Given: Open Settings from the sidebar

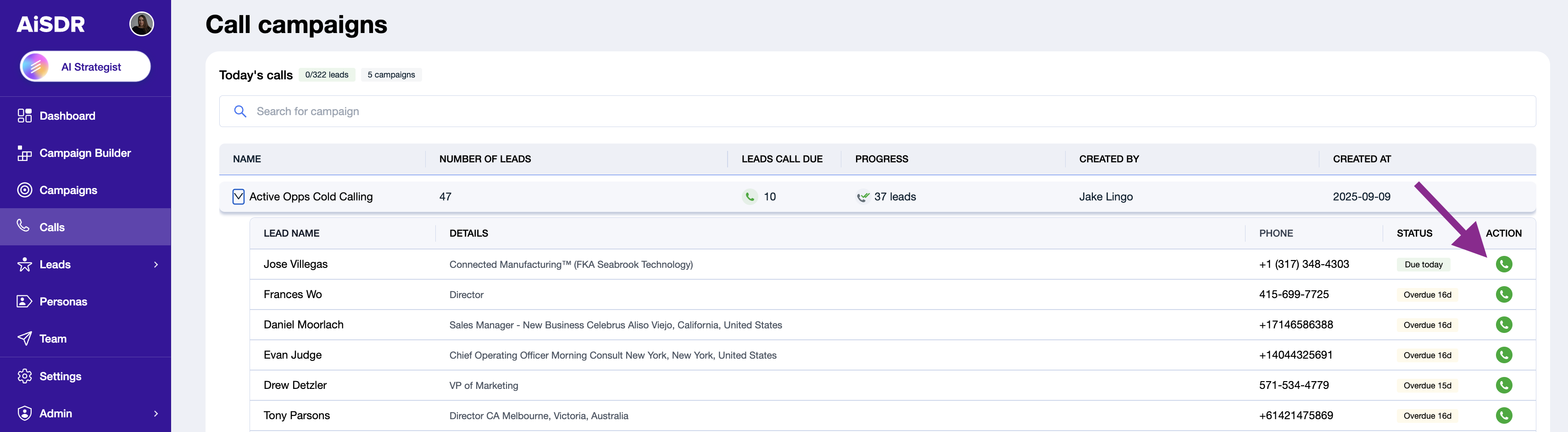Looking at the screenshot, I should click(60, 377).
